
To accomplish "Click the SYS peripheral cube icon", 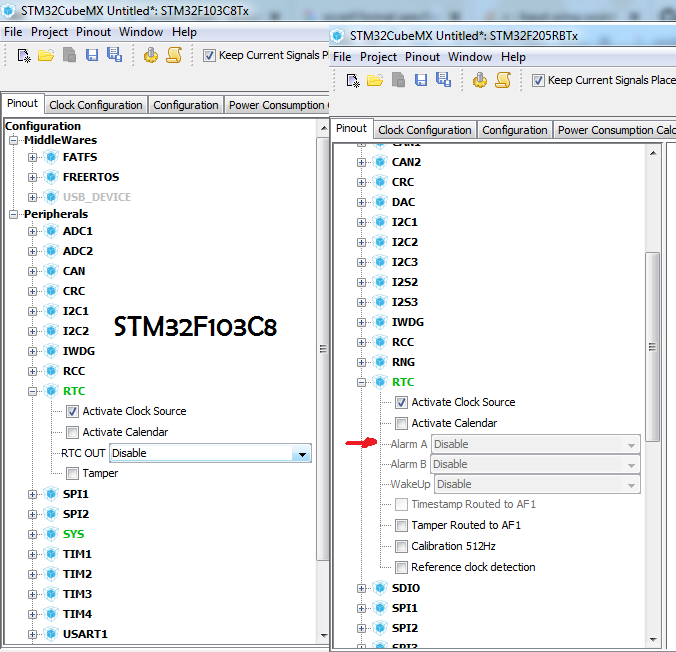I will pos(51,534).
